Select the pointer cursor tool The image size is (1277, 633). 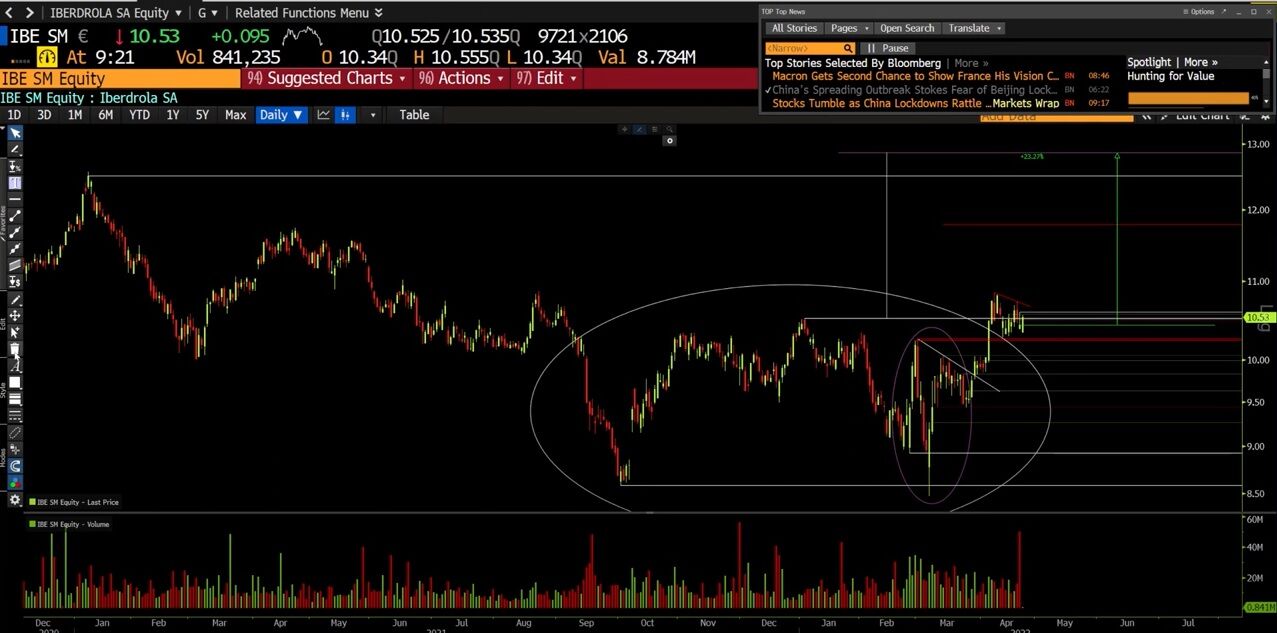[15, 133]
